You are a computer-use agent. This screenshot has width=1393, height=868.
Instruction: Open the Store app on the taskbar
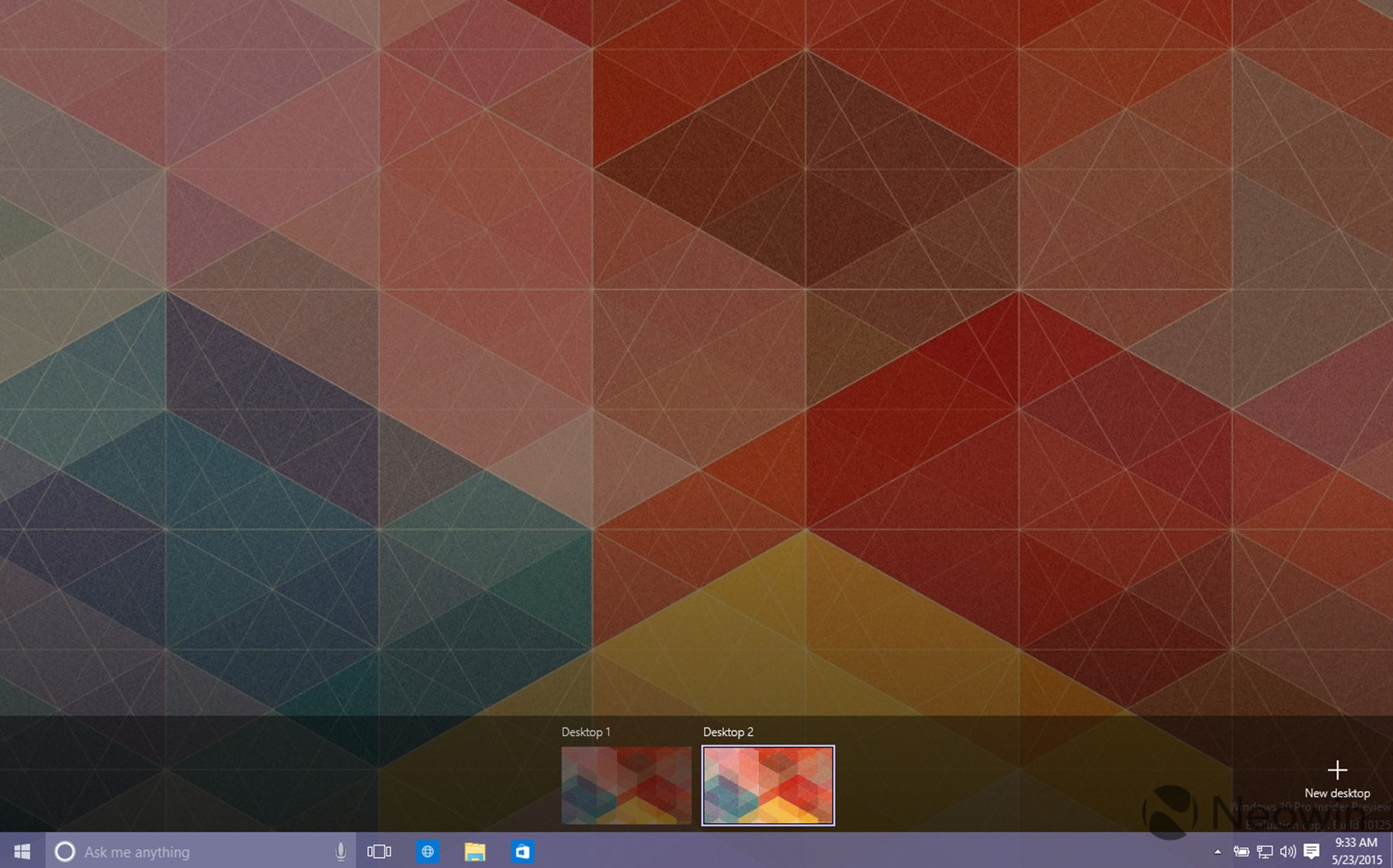click(522, 852)
